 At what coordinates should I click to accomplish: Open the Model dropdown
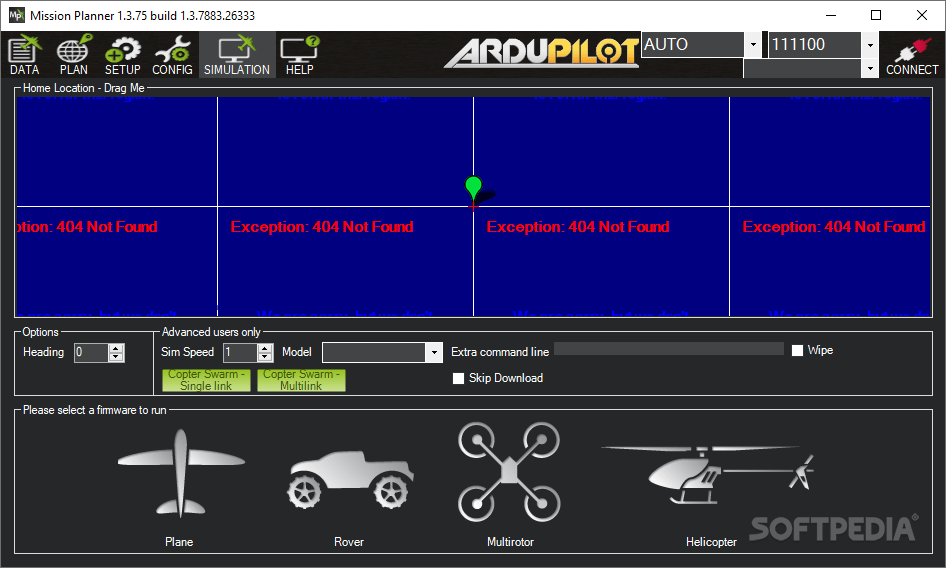pos(434,353)
